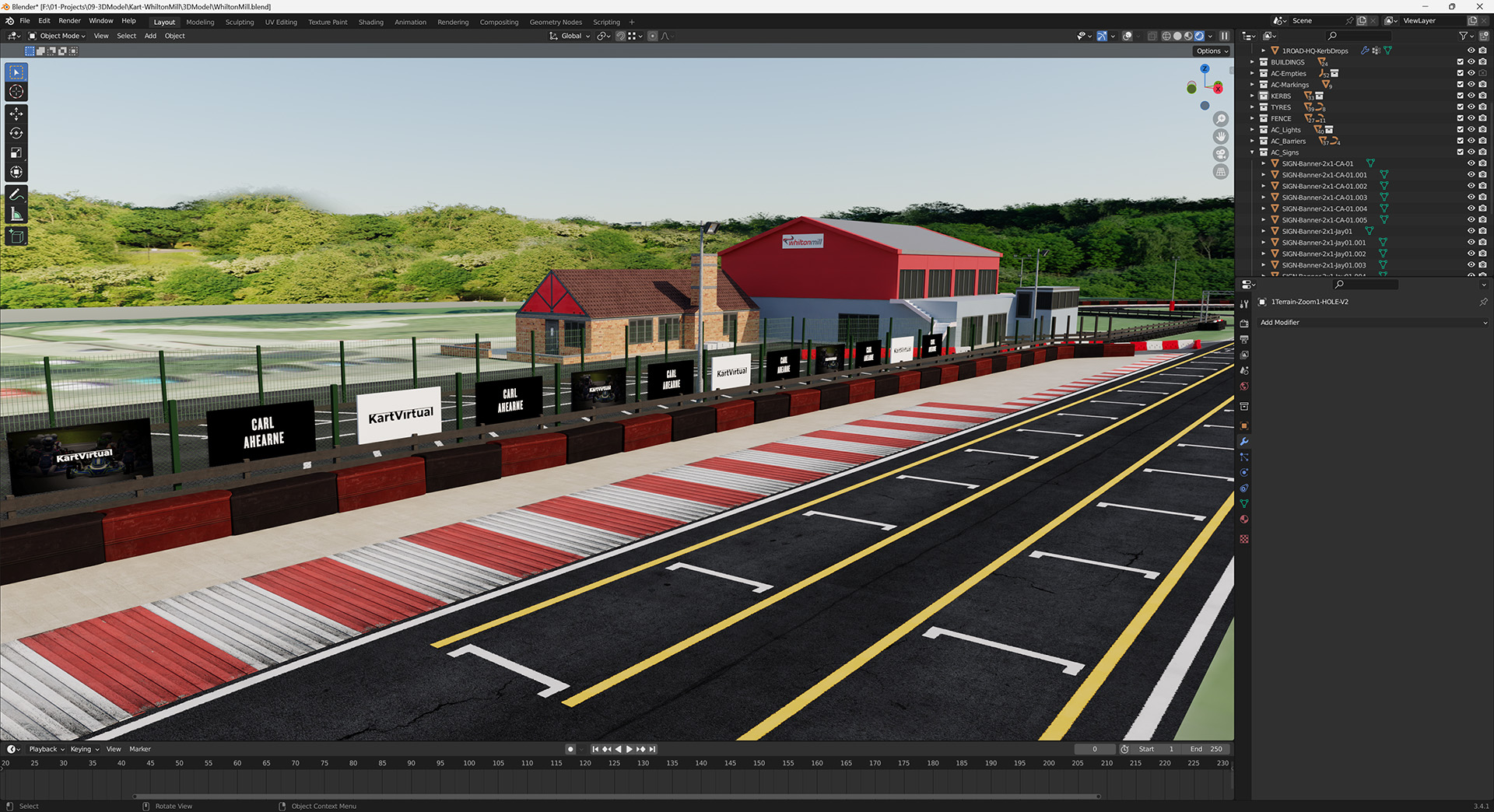Click the play animation button
1494x812 pixels.
[x=630, y=749]
